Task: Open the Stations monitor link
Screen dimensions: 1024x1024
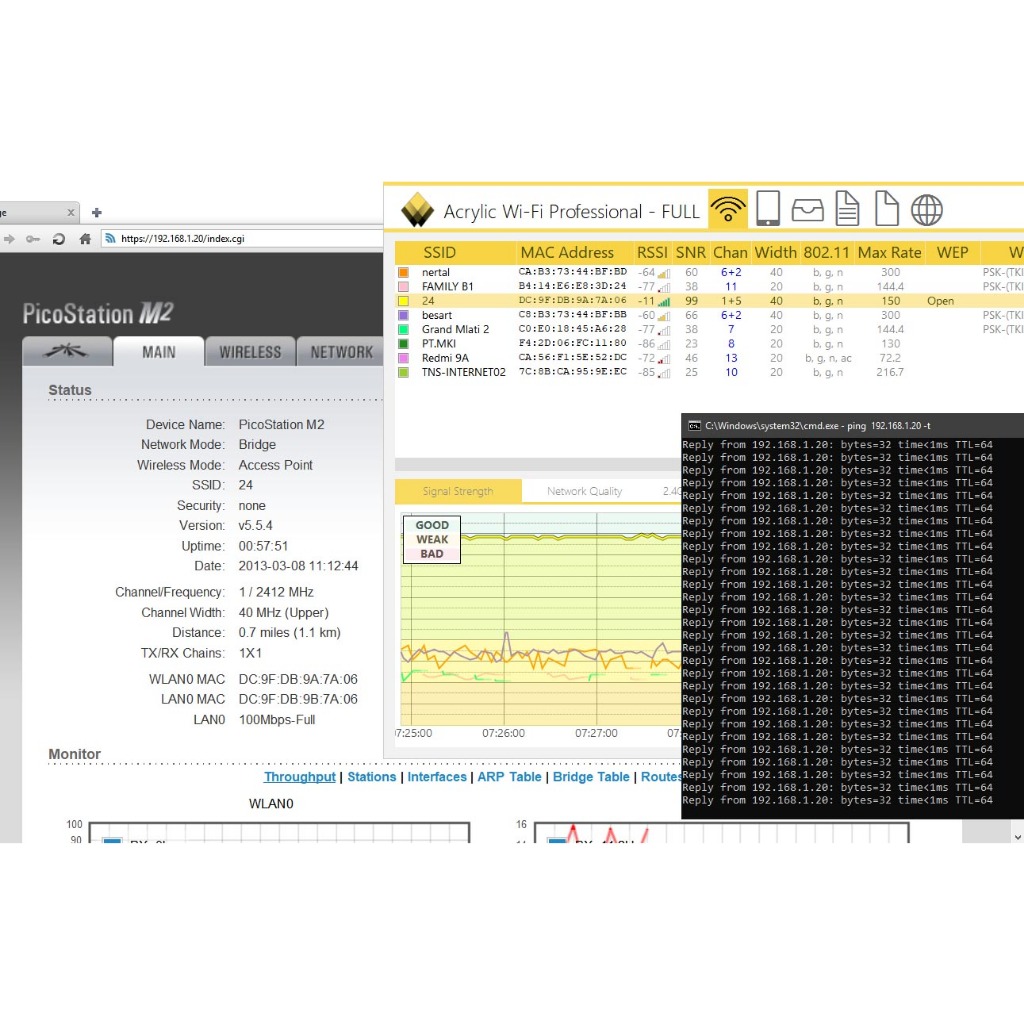Action: [372, 777]
